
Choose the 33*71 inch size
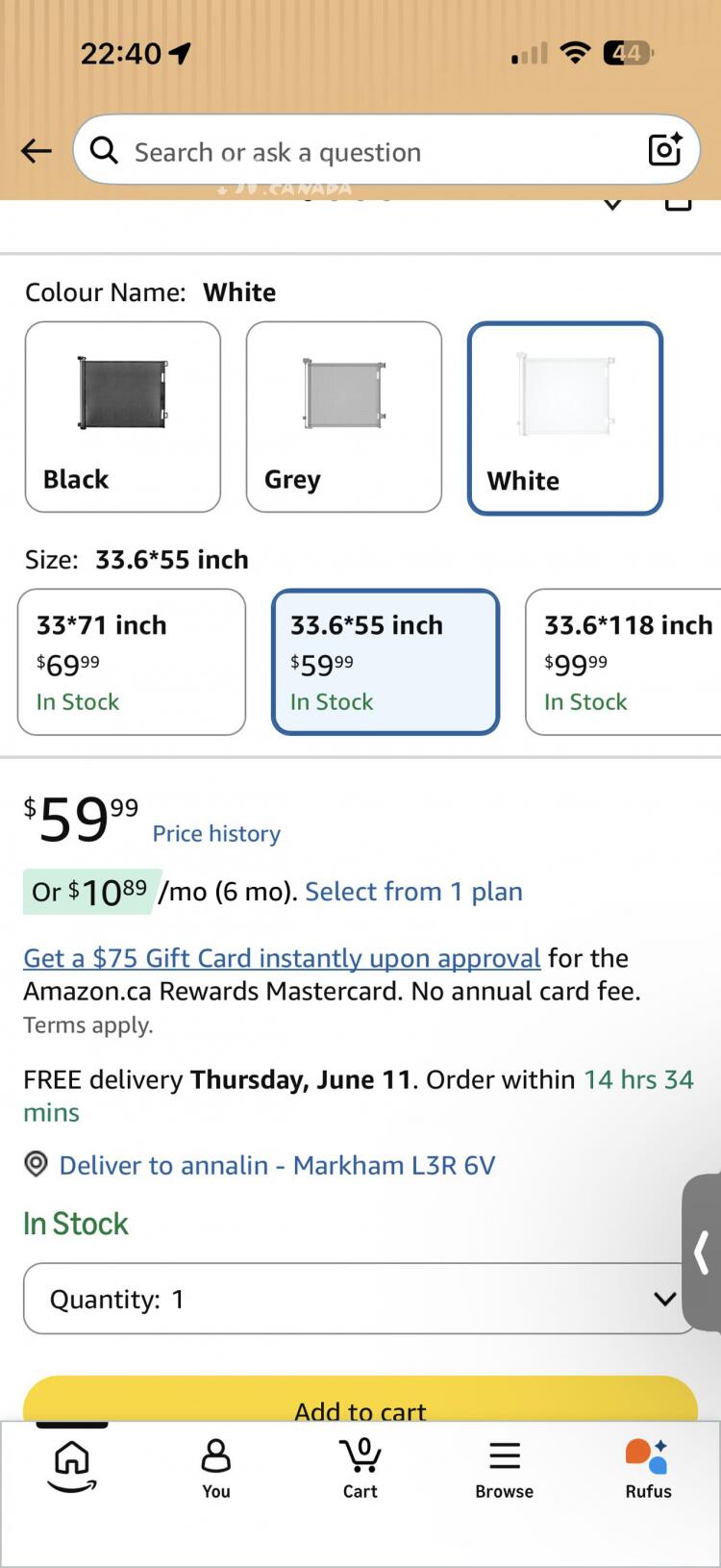pyautogui.click(x=132, y=662)
